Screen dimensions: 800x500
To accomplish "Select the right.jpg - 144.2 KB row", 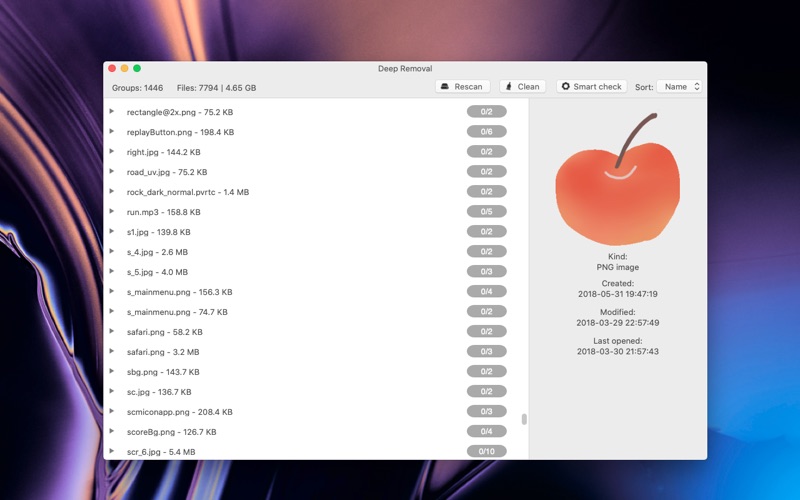I will (x=316, y=152).
